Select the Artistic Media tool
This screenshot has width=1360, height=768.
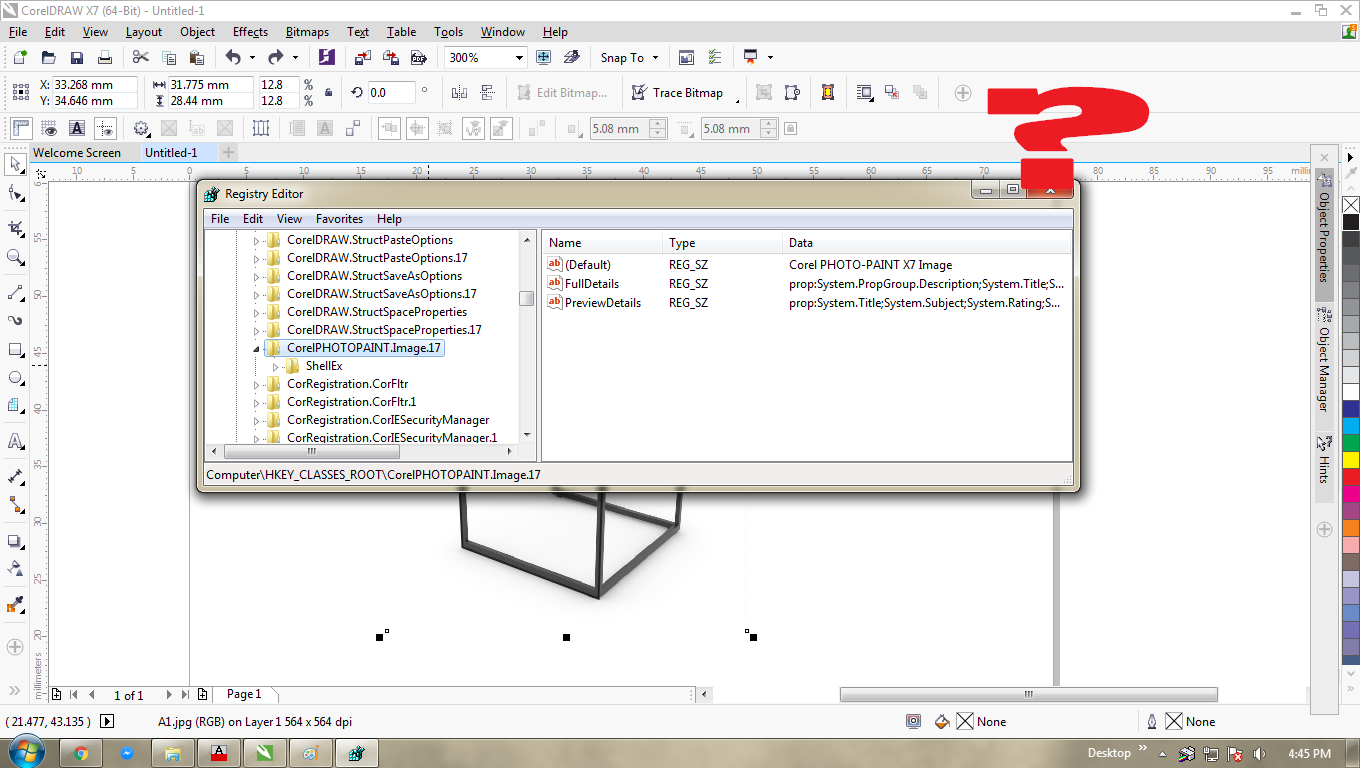(x=15, y=320)
